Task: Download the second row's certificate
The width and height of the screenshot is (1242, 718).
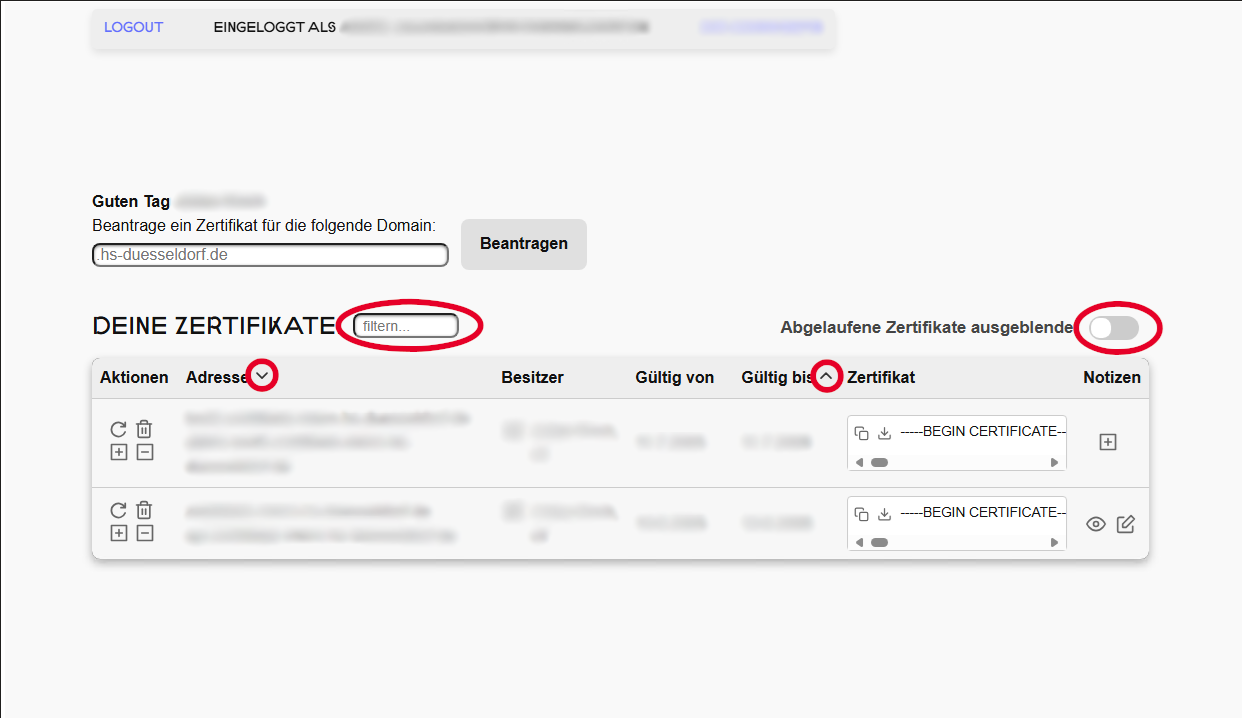Action: [884, 514]
